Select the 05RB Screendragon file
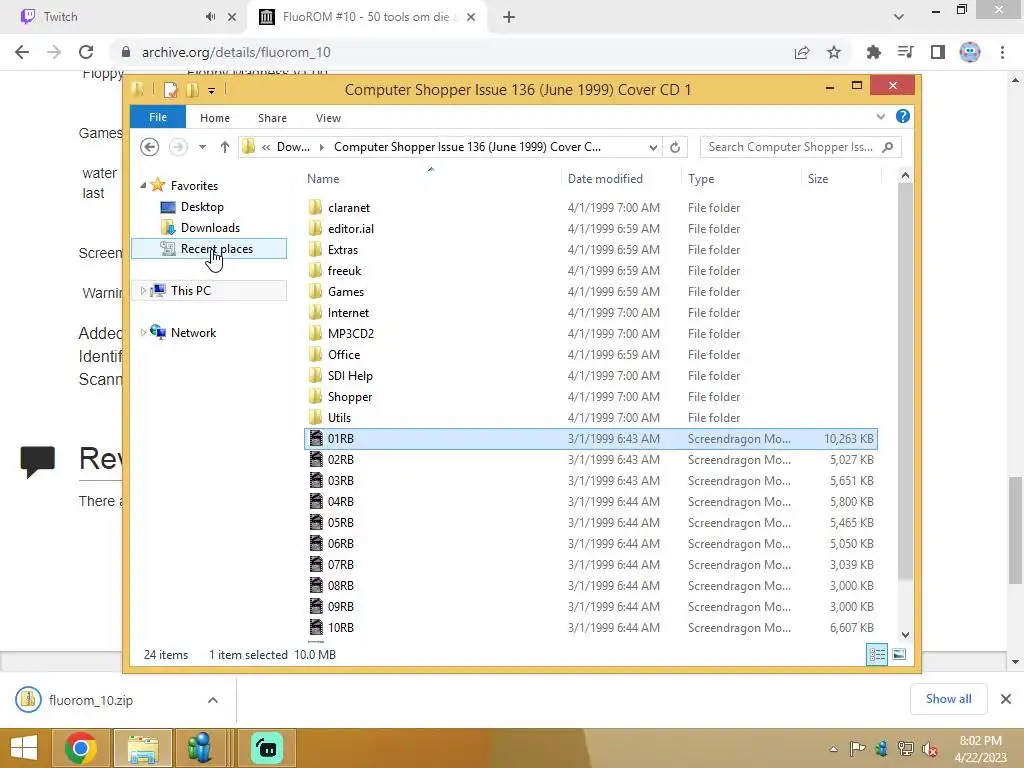The image size is (1024, 768). pos(340,523)
